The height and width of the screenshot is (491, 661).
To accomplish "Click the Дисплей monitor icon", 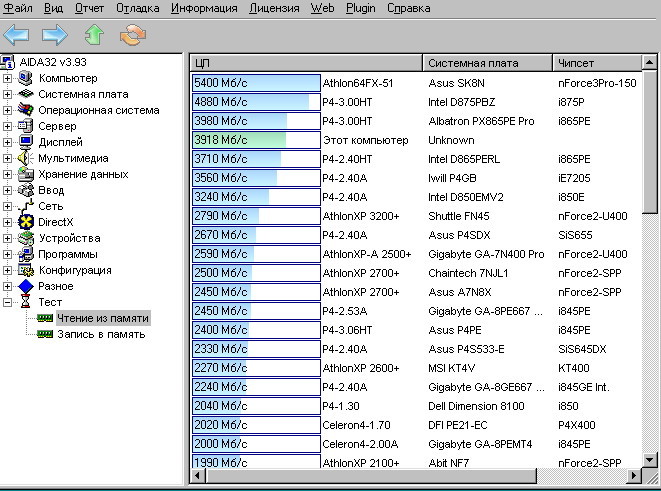I will (27, 142).
